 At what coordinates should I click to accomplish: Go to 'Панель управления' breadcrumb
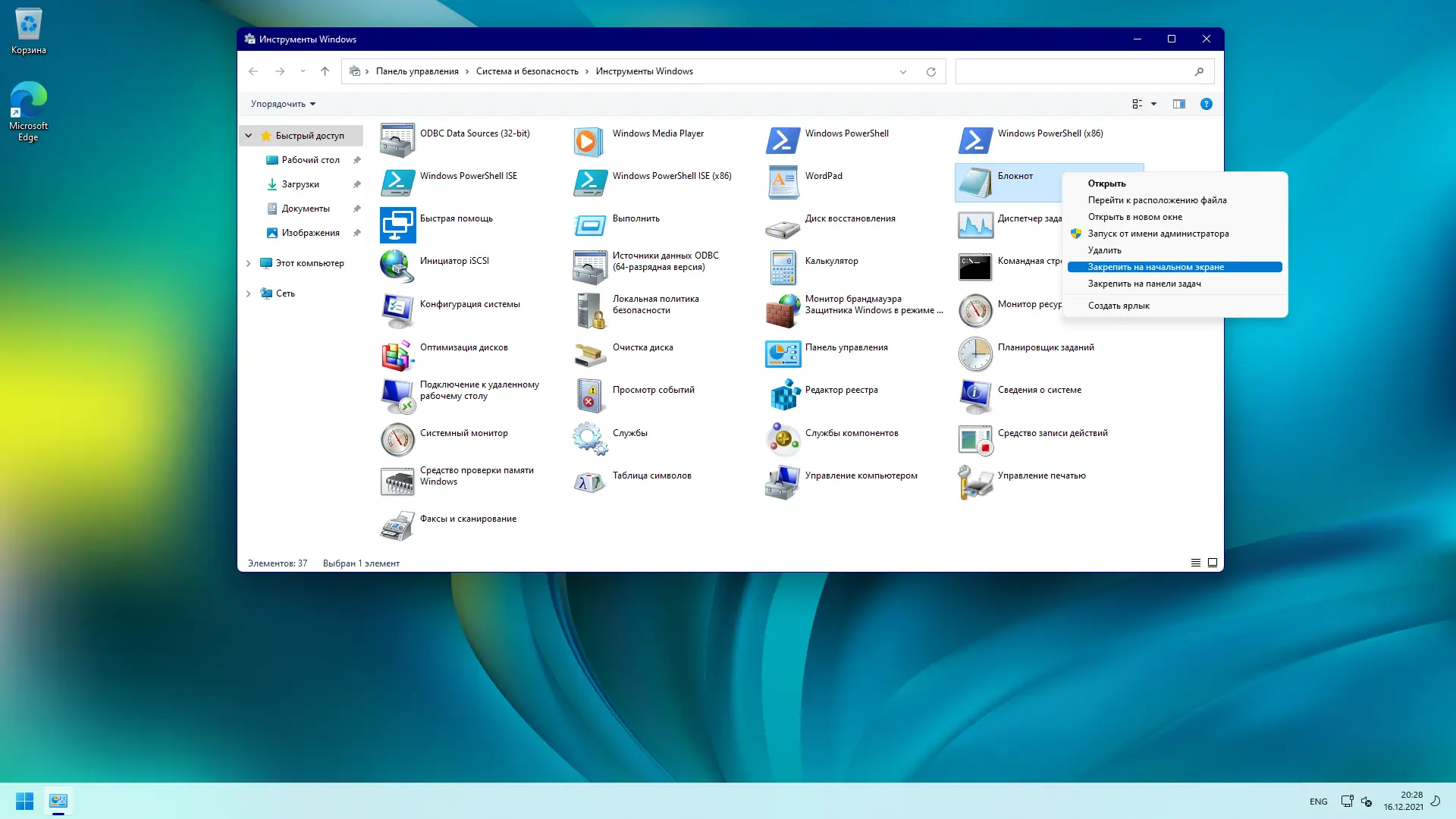416,71
